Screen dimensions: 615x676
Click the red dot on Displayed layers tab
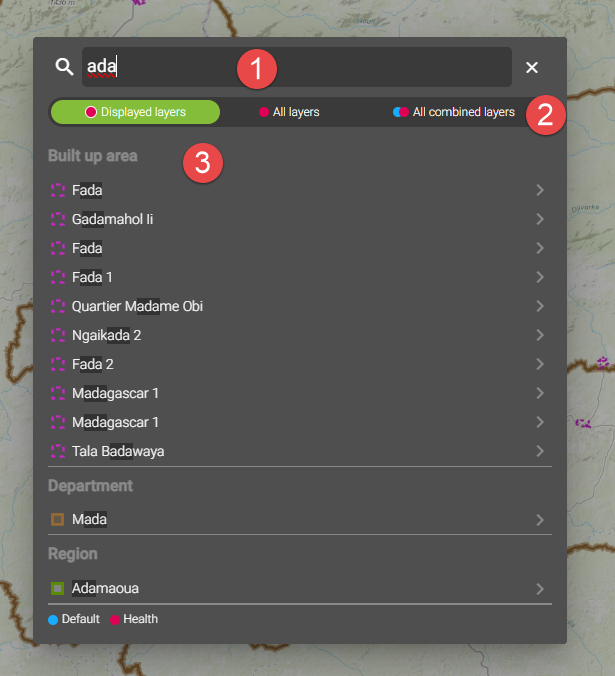[91, 112]
